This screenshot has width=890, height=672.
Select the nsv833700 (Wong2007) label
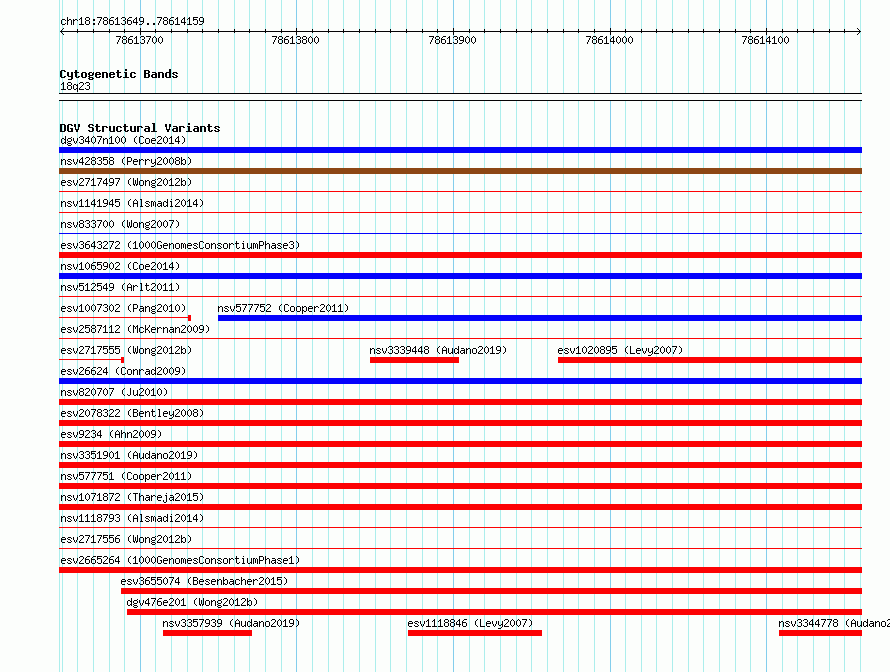[120, 224]
